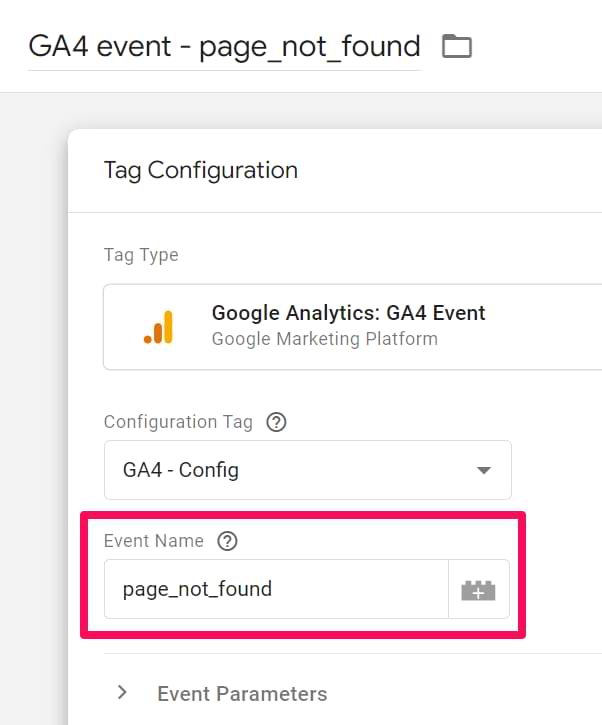
Task: Rename the tag title GA4 event - page_not_found
Action: pos(224,46)
